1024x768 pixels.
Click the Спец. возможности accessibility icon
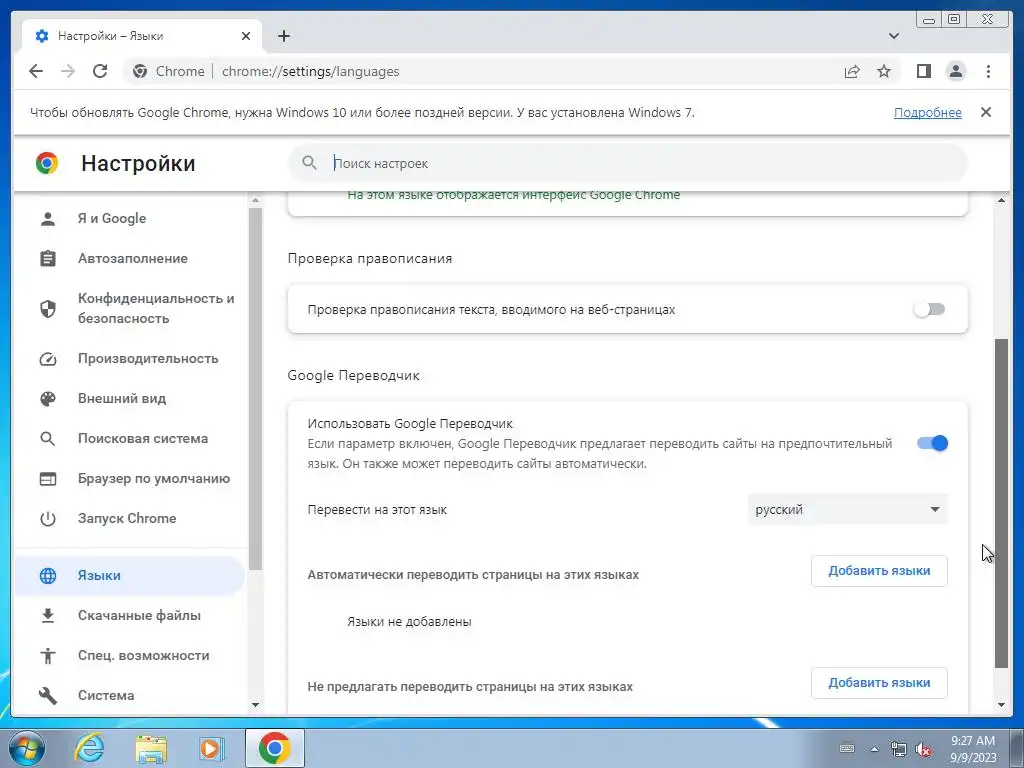tap(48, 655)
